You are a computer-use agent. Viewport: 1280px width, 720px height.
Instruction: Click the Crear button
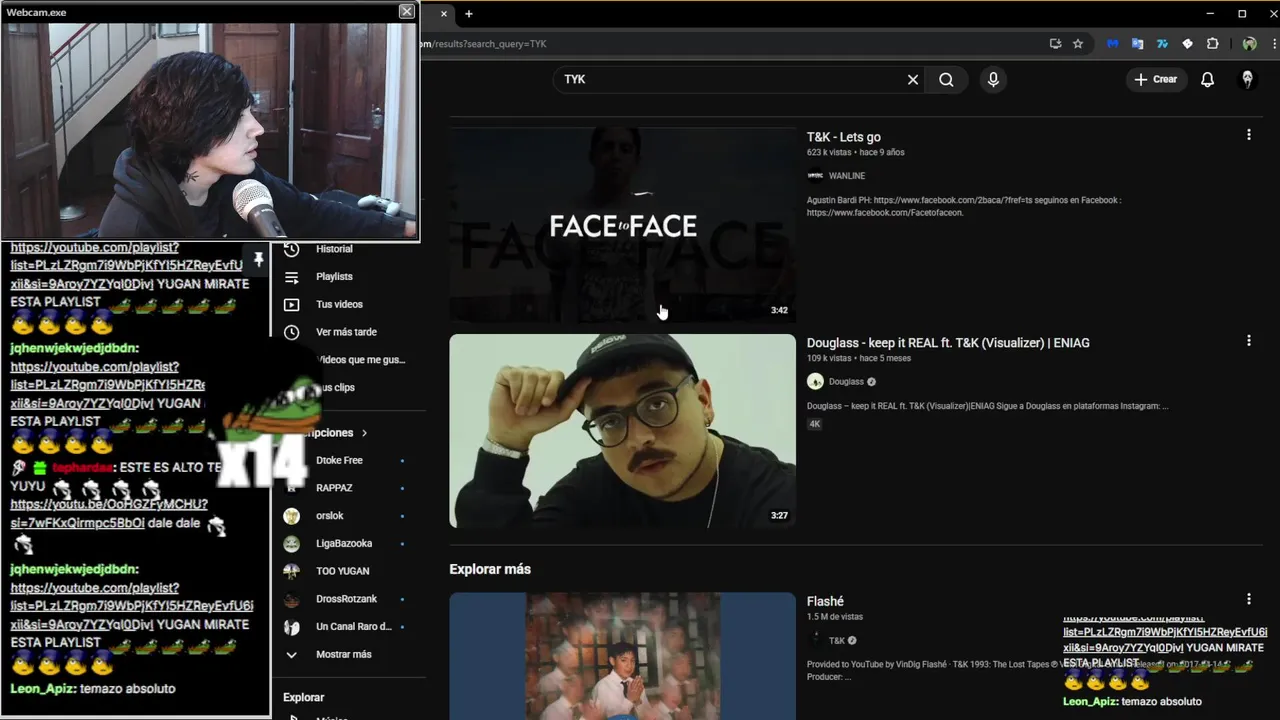pos(1156,80)
